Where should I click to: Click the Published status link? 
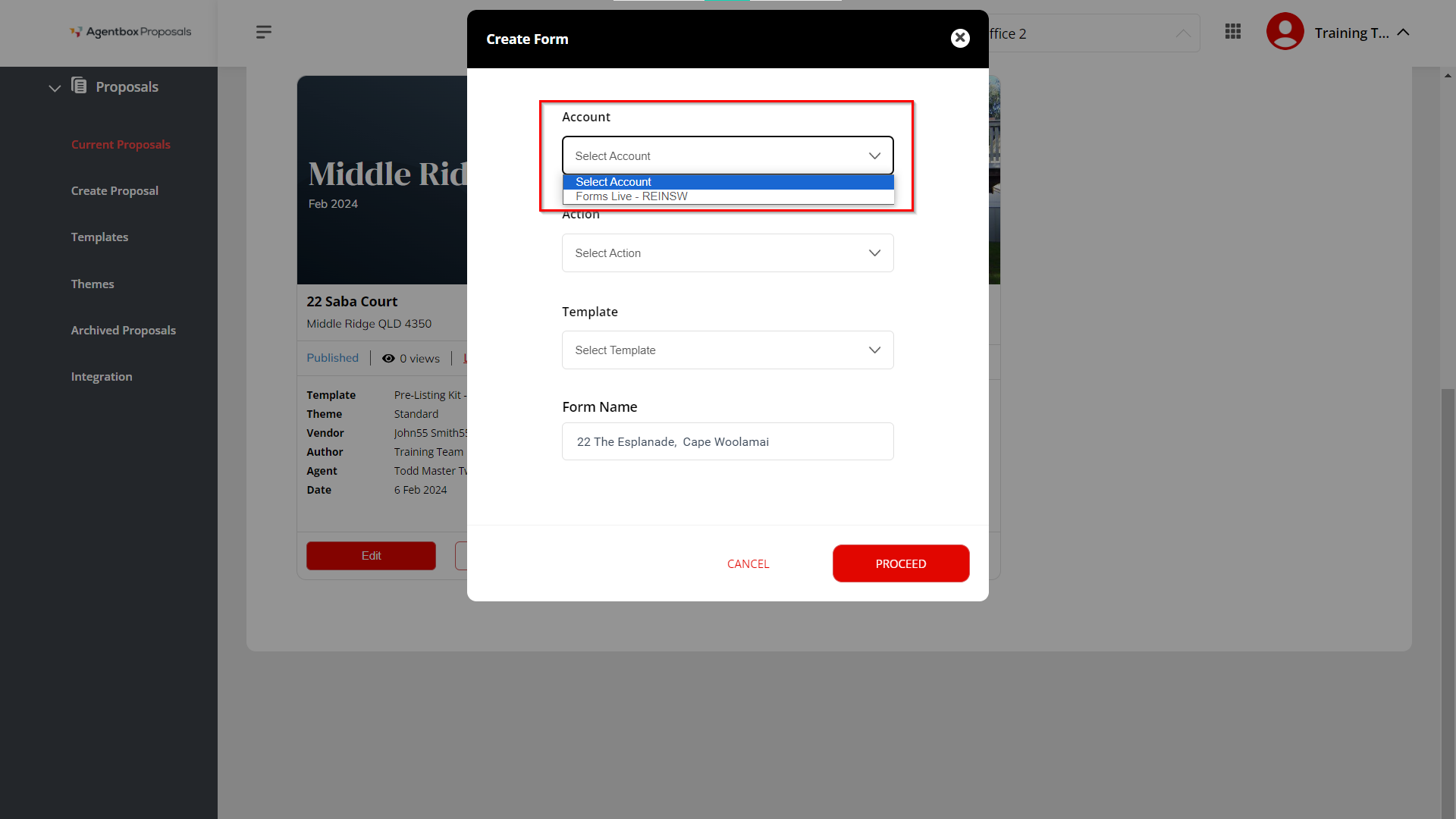pyautogui.click(x=332, y=358)
